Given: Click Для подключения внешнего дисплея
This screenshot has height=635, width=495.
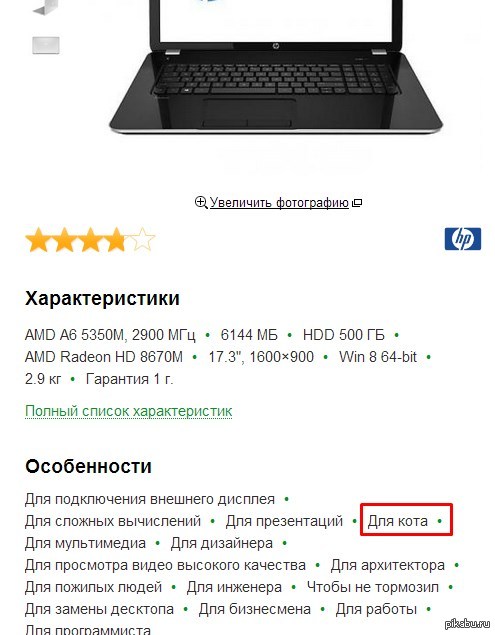Looking at the screenshot, I should (149, 499).
